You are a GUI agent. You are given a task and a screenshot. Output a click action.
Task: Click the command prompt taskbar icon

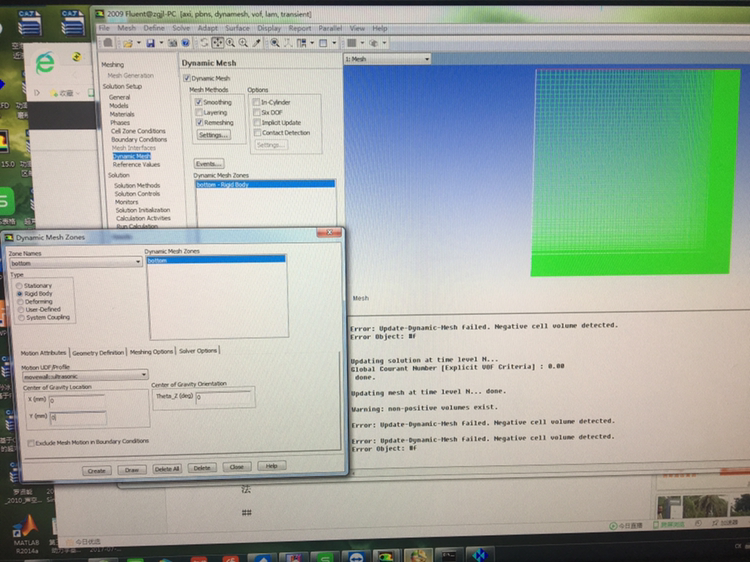pyautogui.click(x=449, y=556)
